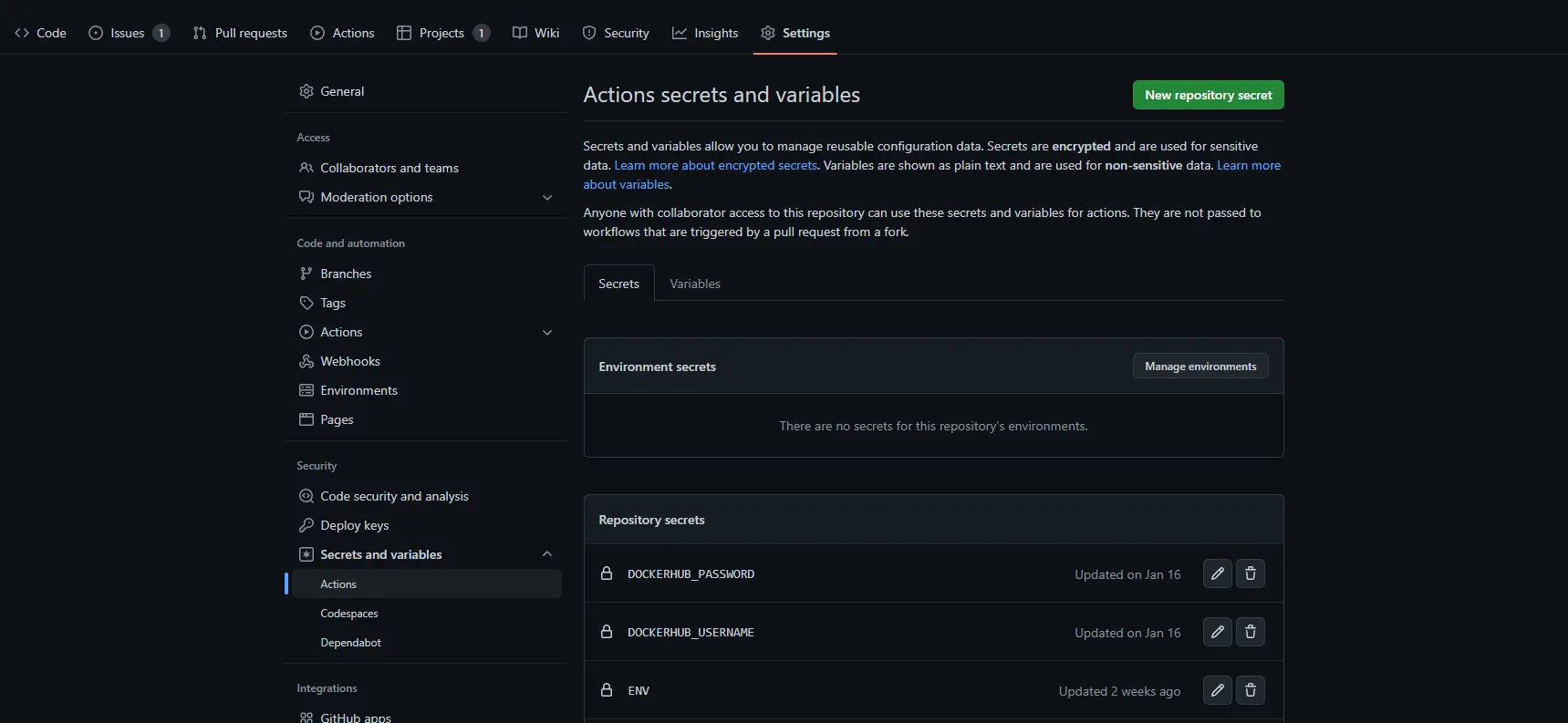The image size is (1568, 723).
Task: Open the Insights repository tab
Action: tap(705, 33)
